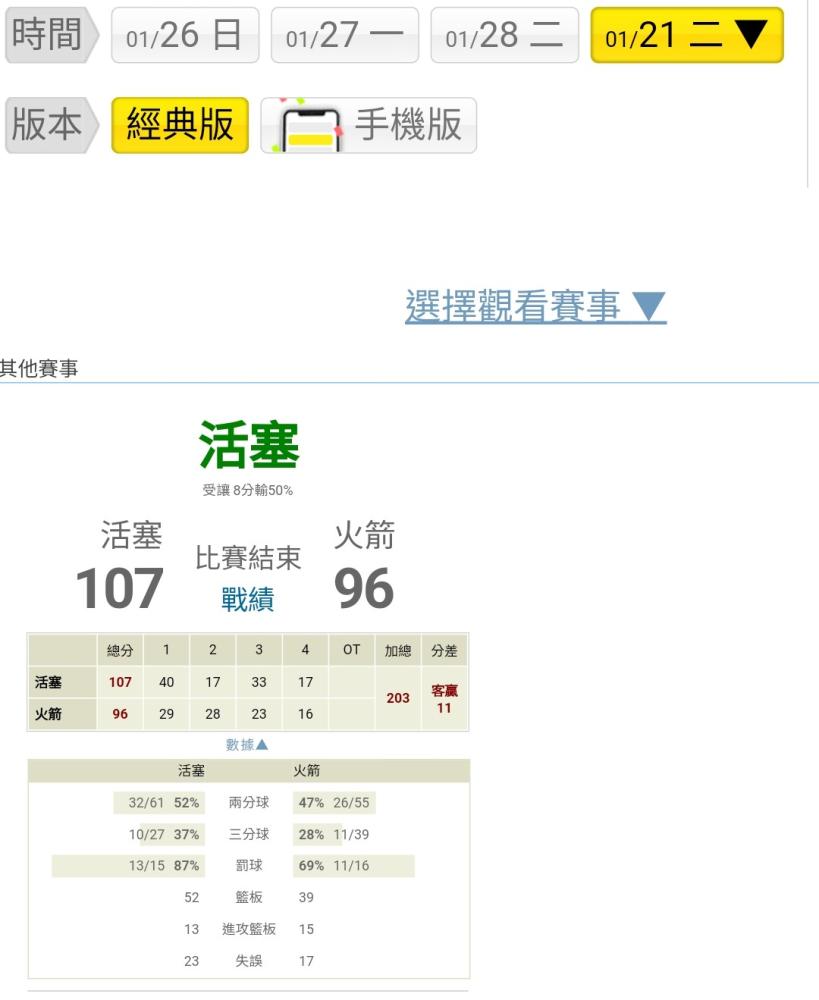The image size is (819, 1000).
Task: Click 火箭 offensive rebounds value 15
Action: point(306,929)
